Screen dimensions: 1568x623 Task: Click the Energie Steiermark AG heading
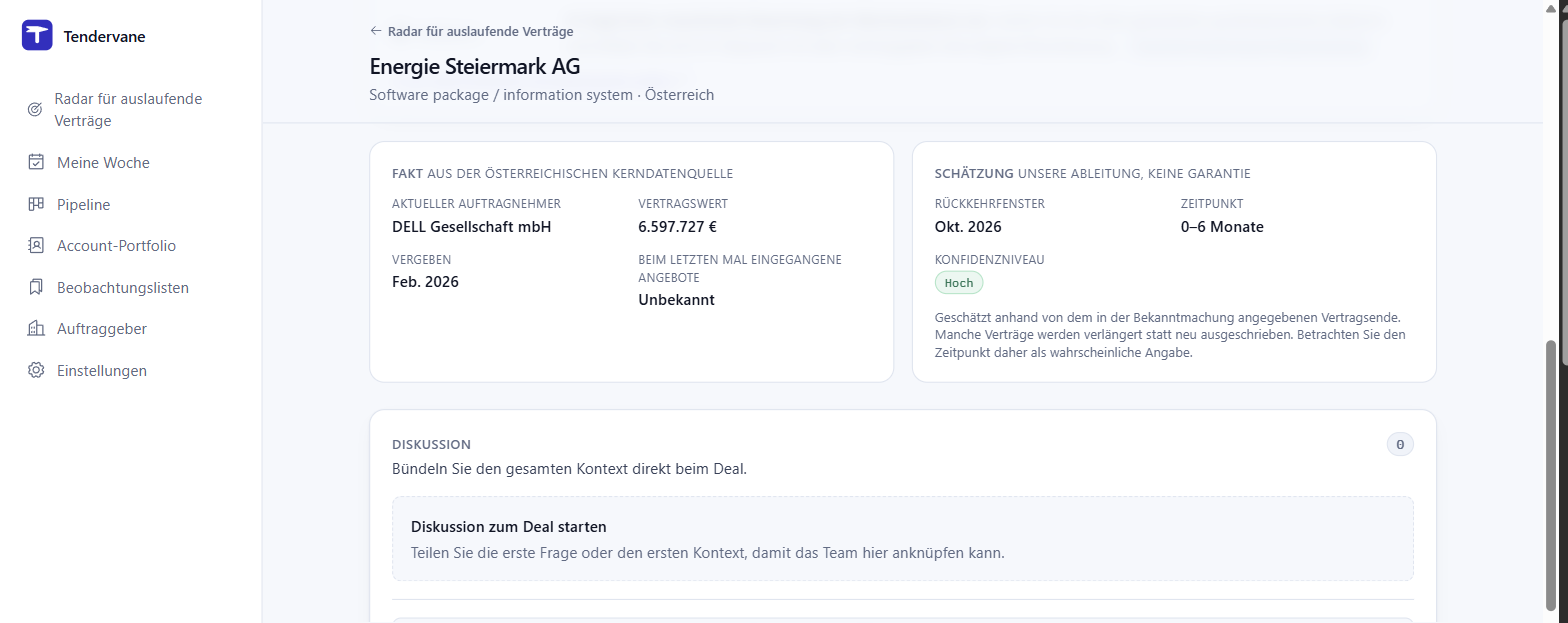coord(475,66)
